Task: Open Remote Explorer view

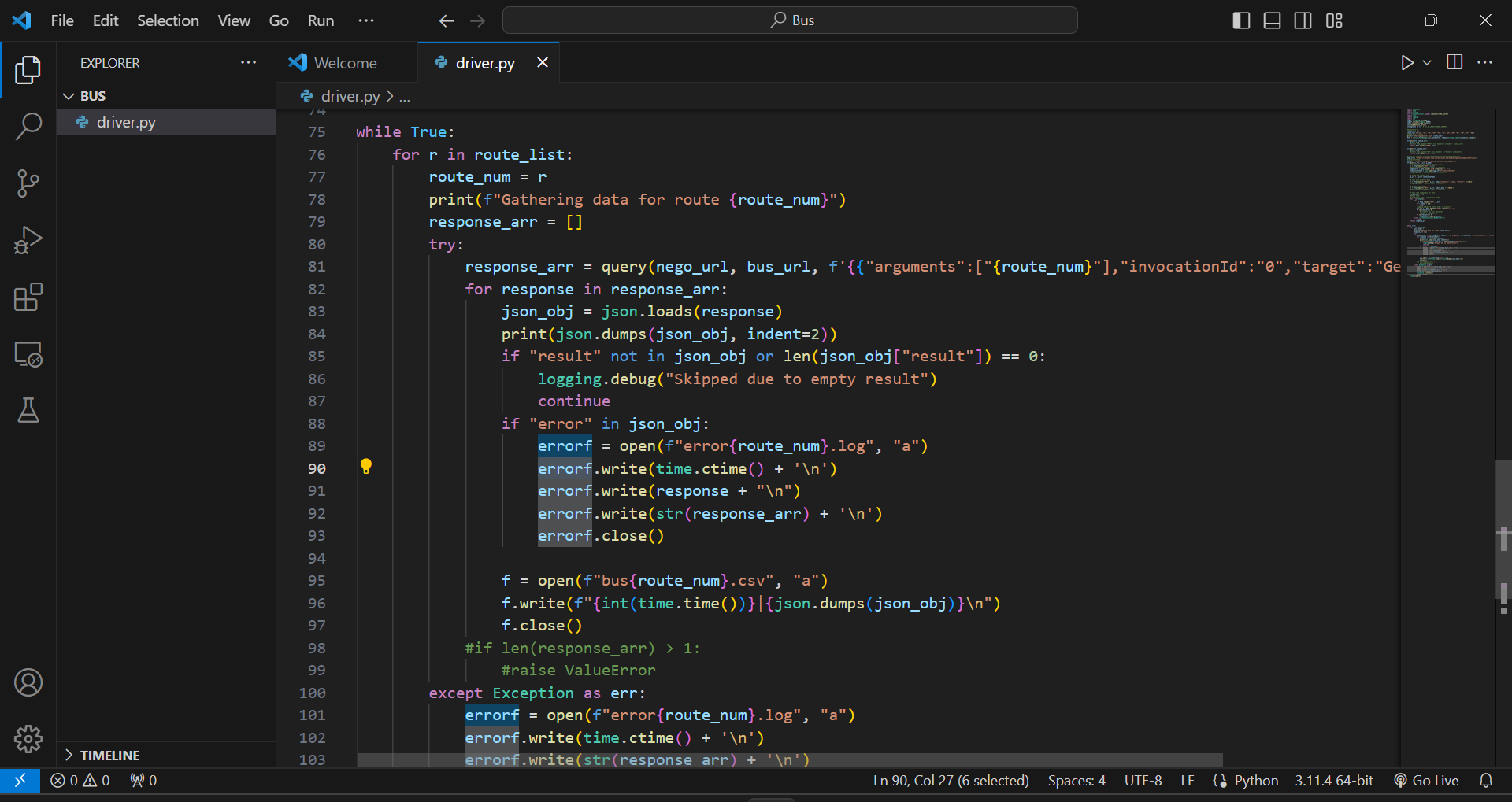Action: point(28,354)
